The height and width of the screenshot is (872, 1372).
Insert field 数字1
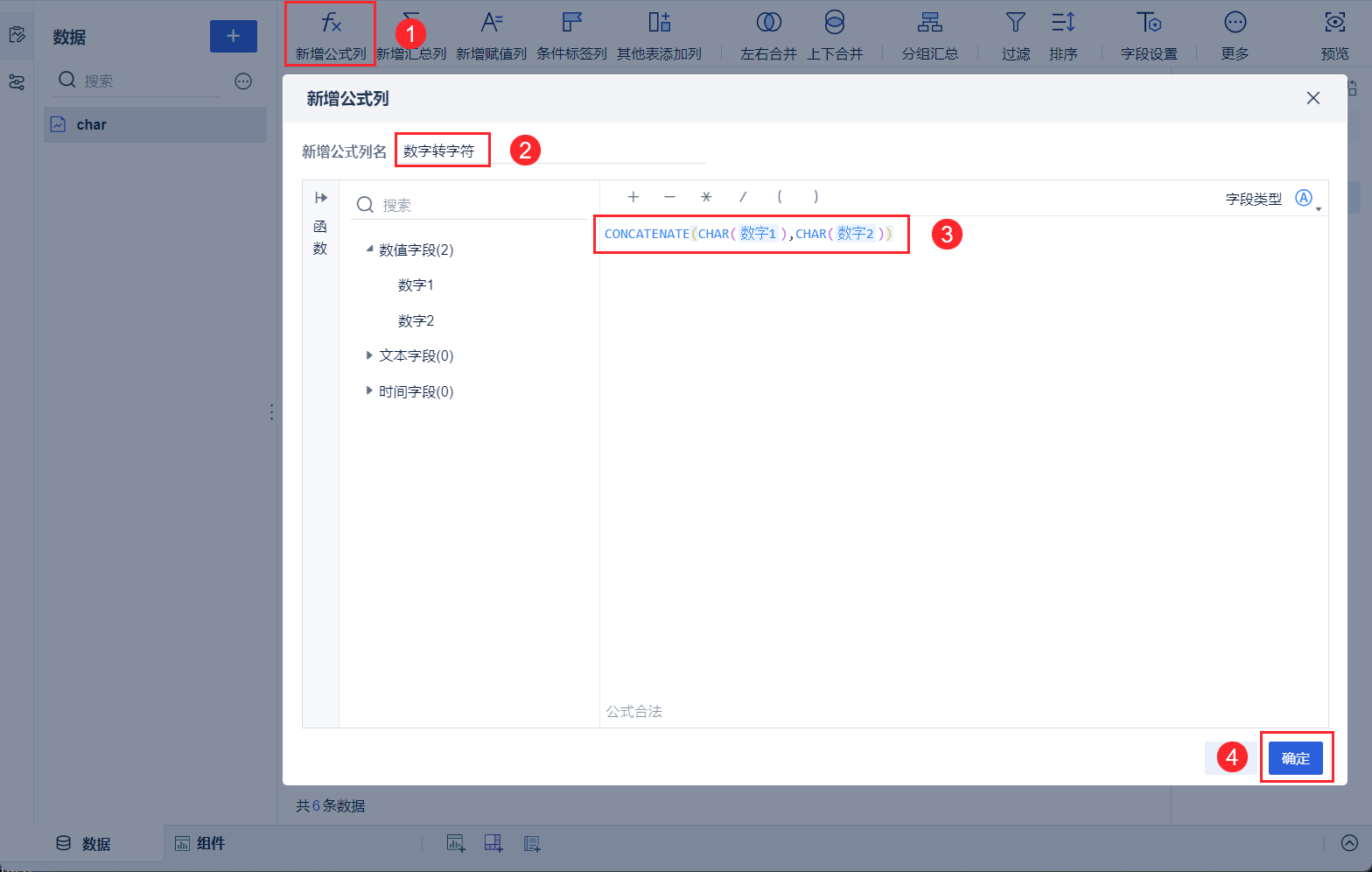pyautogui.click(x=416, y=285)
